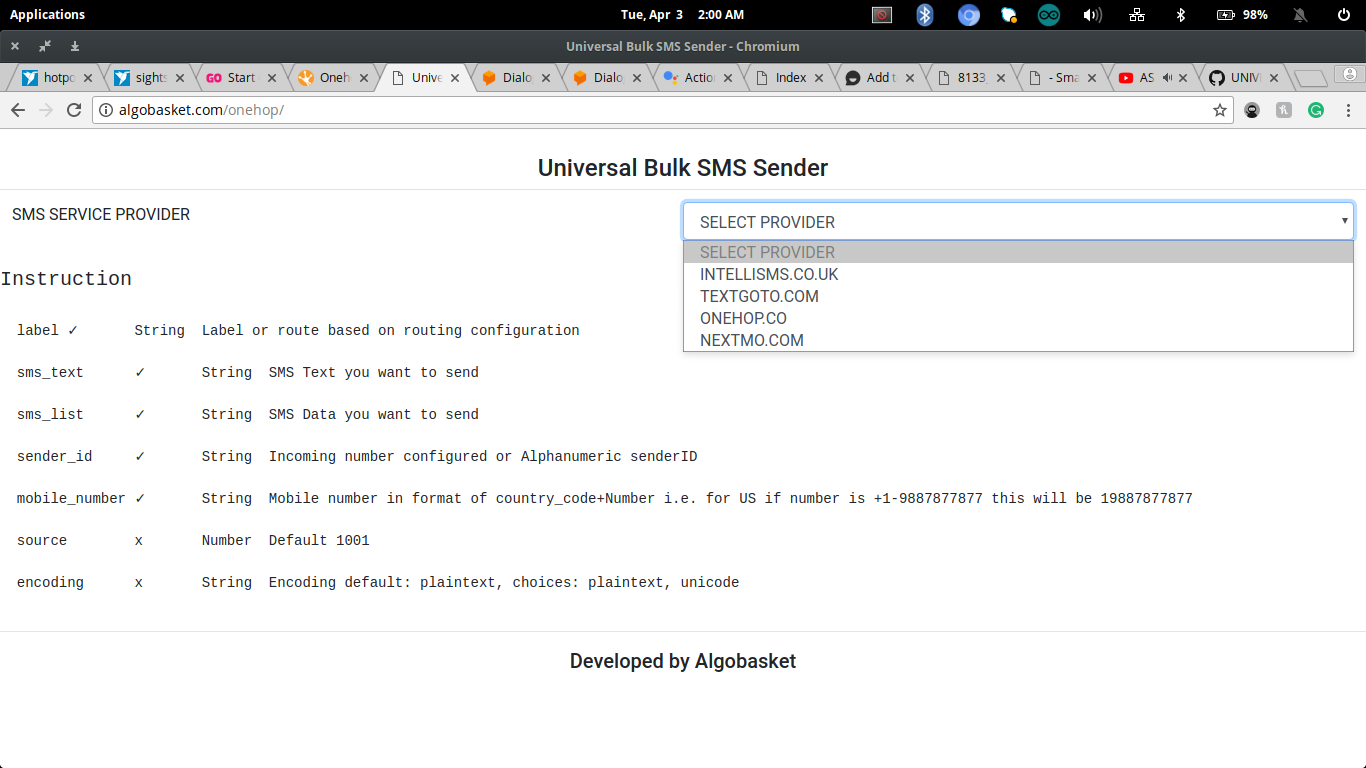This screenshot has width=1366, height=768.
Task: View site info icon in address bar
Action: pyautogui.click(x=106, y=110)
